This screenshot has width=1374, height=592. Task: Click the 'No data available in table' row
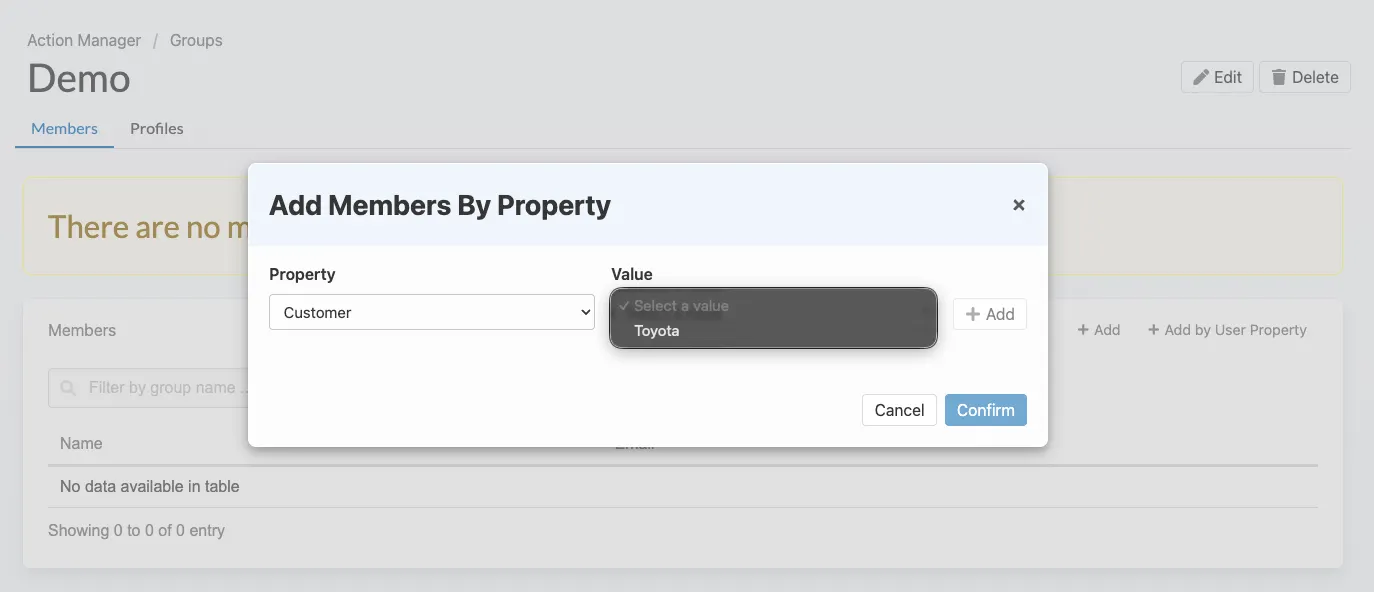[150, 487]
